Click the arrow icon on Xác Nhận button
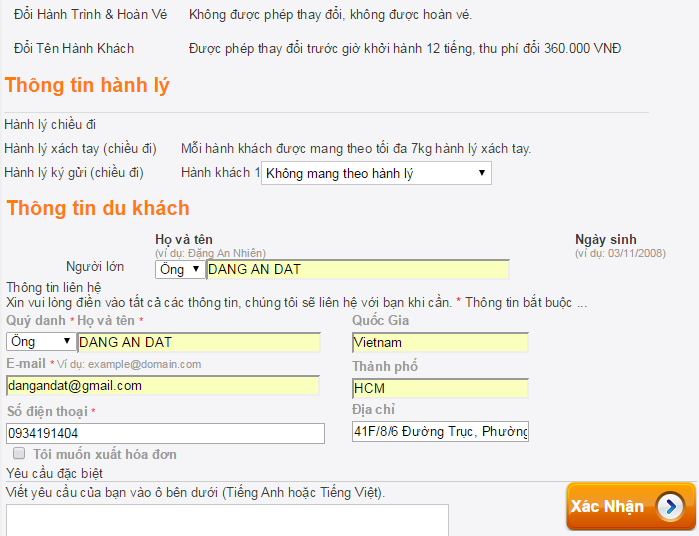Viewport: 699px width, 536px height. [670, 506]
